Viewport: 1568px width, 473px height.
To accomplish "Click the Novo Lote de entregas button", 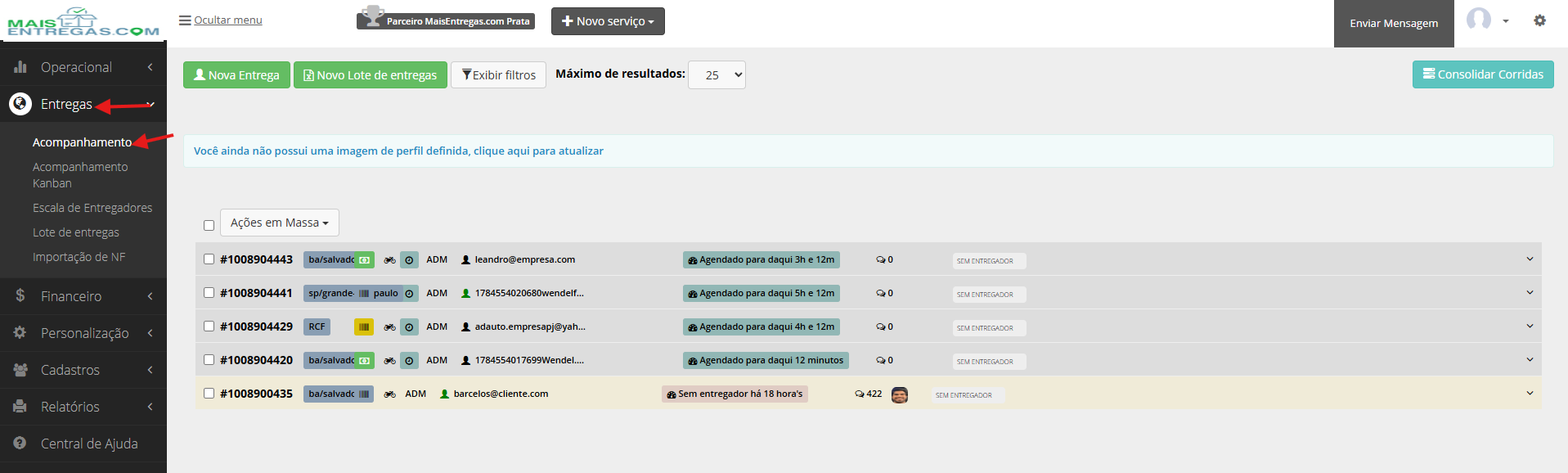I will pyautogui.click(x=371, y=75).
